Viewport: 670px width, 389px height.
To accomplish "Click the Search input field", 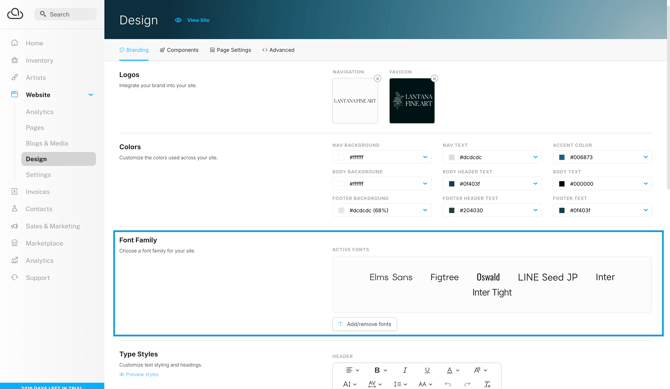I will point(65,14).
